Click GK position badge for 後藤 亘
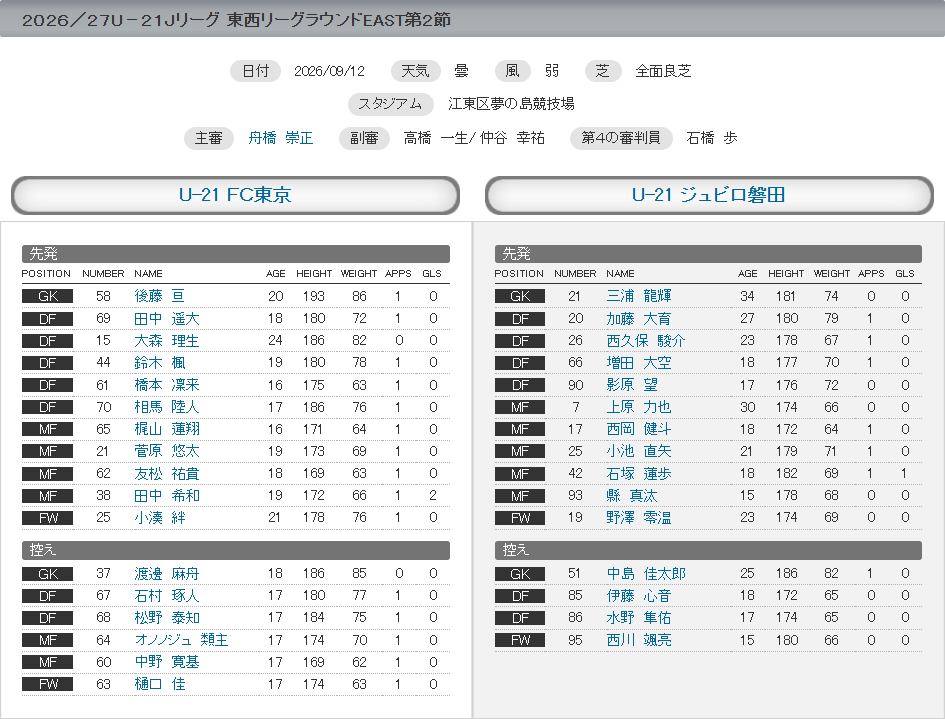 pos(48,296)
